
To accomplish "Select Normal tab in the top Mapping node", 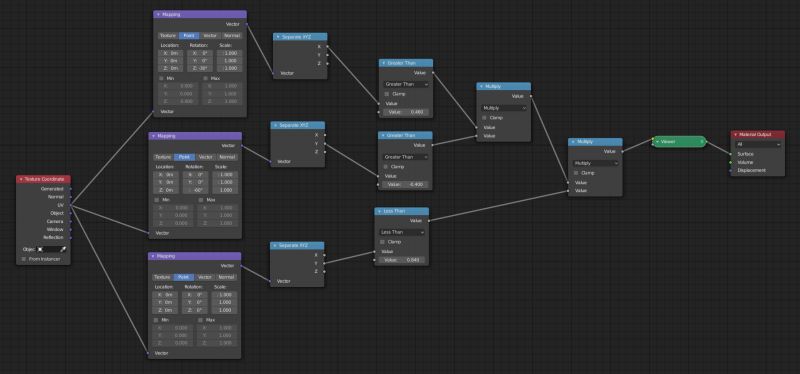I will coord(232,36).
